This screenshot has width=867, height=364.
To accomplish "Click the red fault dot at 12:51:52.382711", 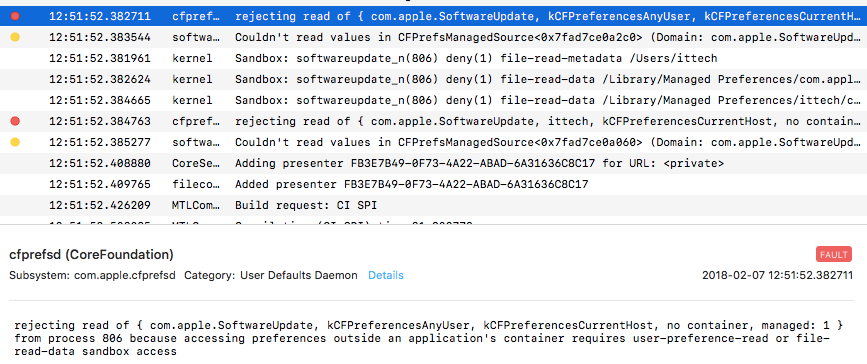I will 15,16.
